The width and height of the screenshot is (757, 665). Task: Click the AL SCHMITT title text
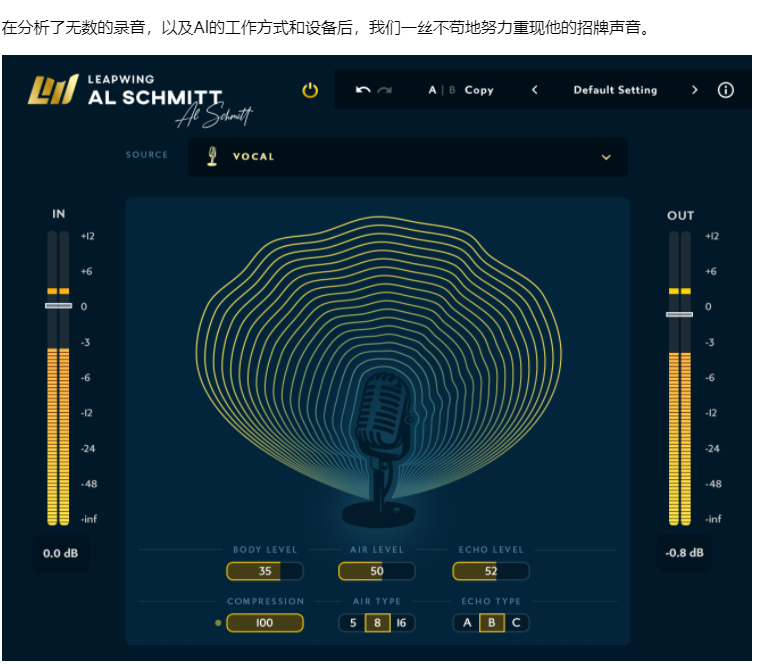click(x=154, y=98)
